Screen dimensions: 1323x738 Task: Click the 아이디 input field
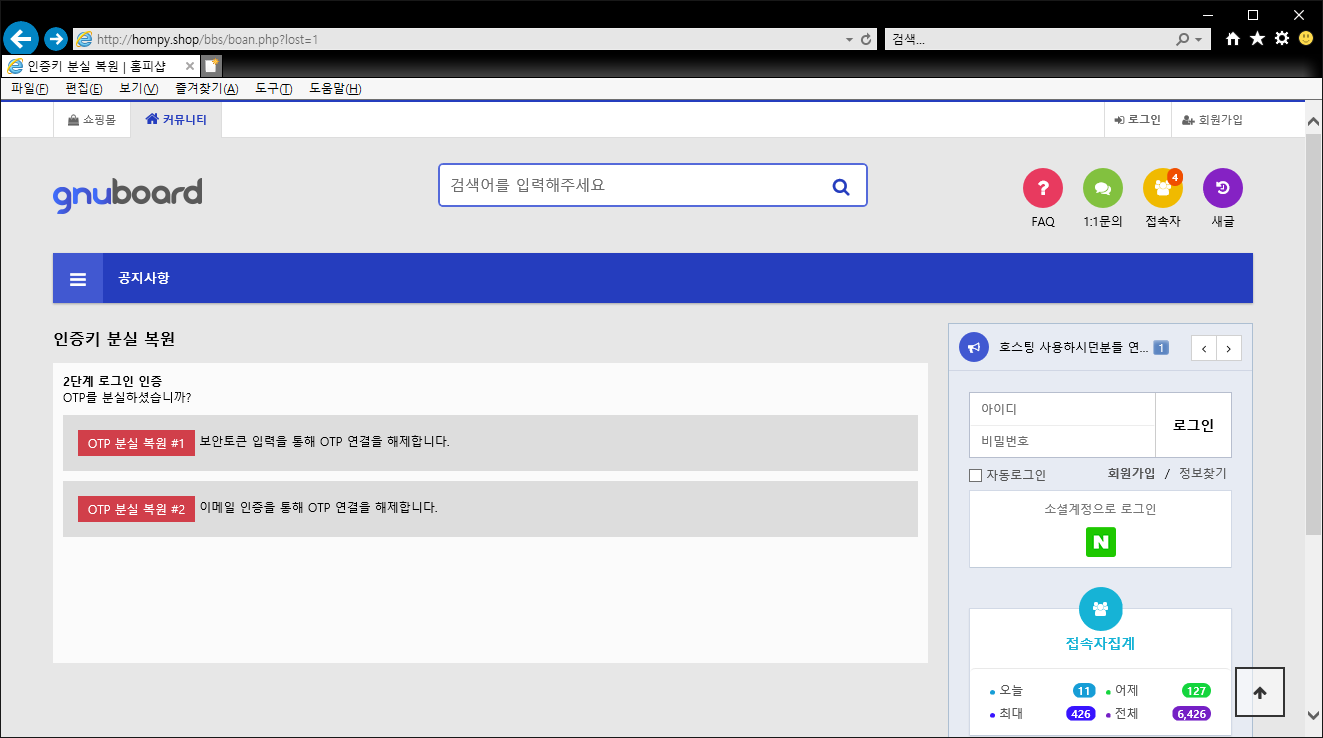click(x=1062, y=410)
